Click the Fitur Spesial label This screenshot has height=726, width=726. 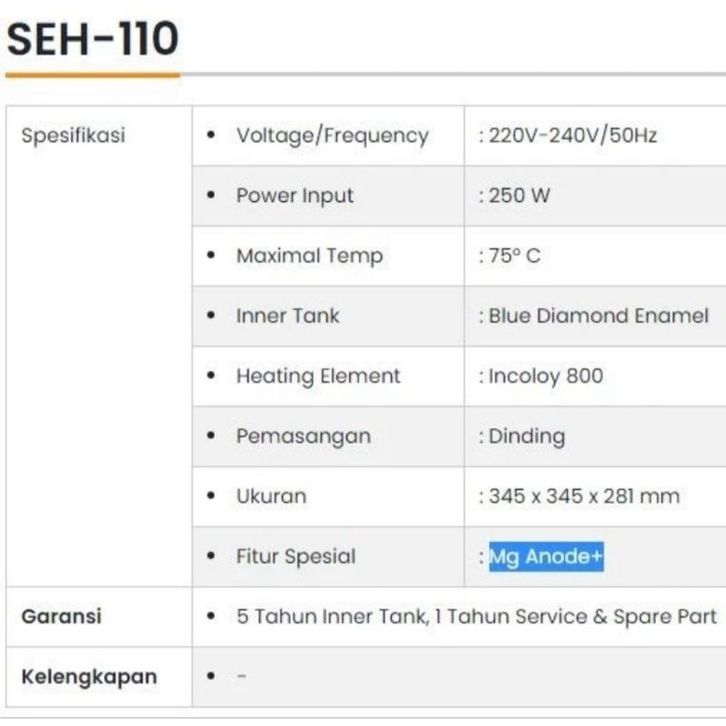(x=295, y=557)
